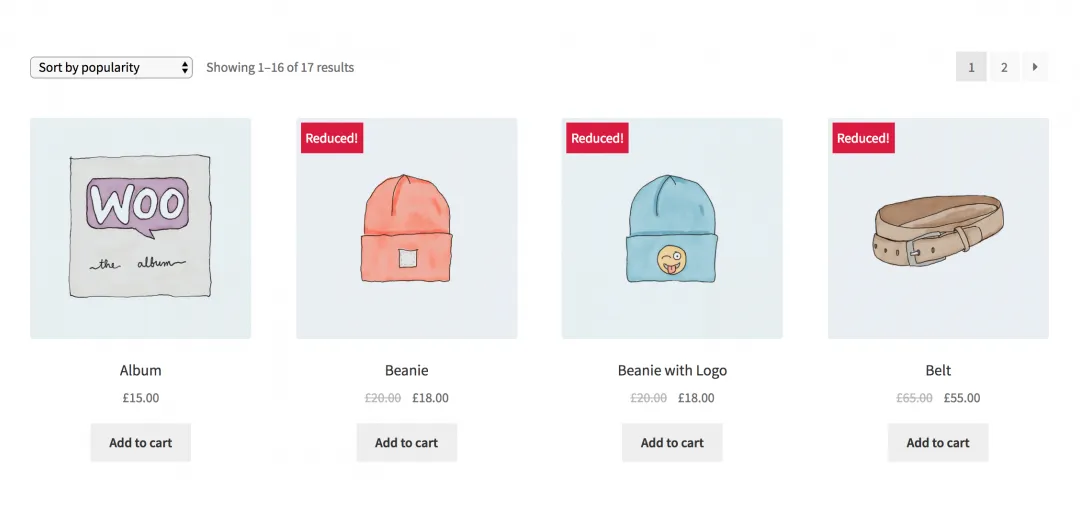Open the Album product image

[141, 228]
